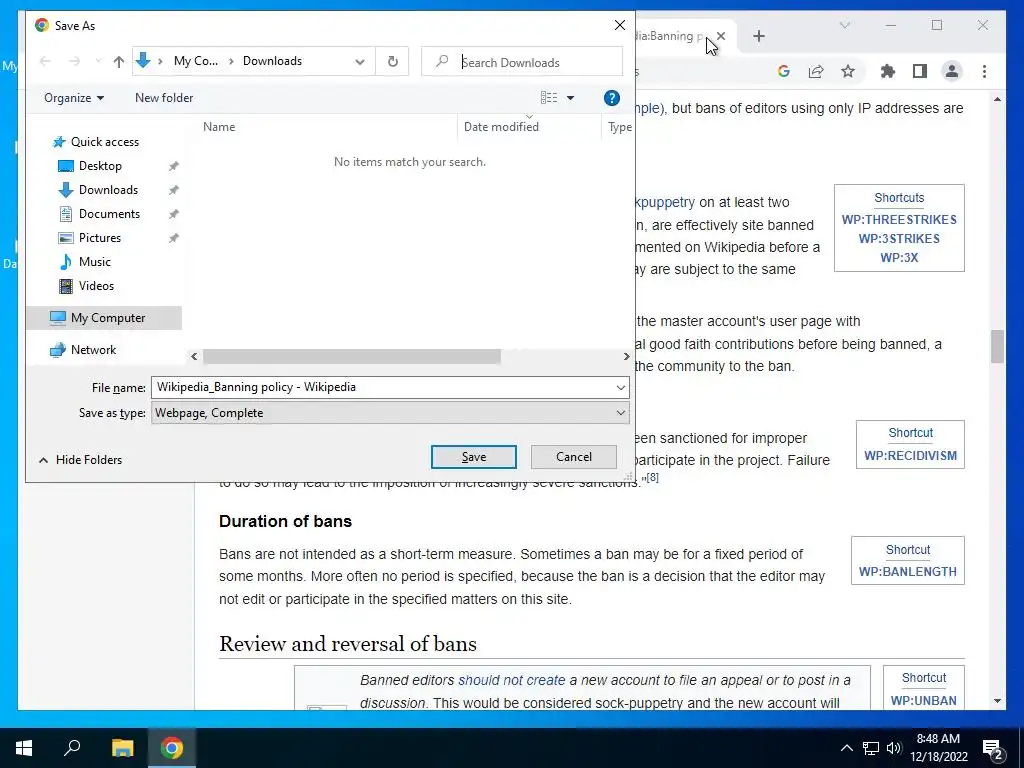Toggle Chrome side panel

coord(920,72)
